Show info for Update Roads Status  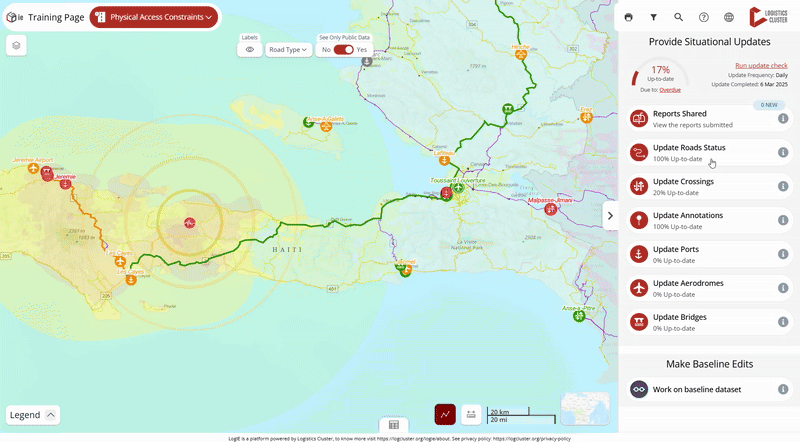click(783, 152)
